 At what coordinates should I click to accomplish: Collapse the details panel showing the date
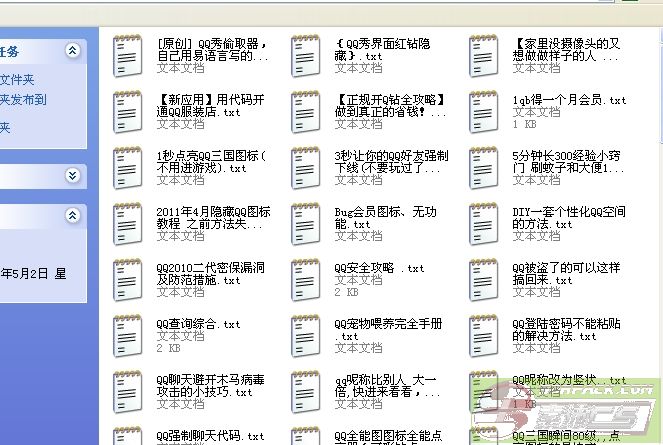[x=72, y=216]
